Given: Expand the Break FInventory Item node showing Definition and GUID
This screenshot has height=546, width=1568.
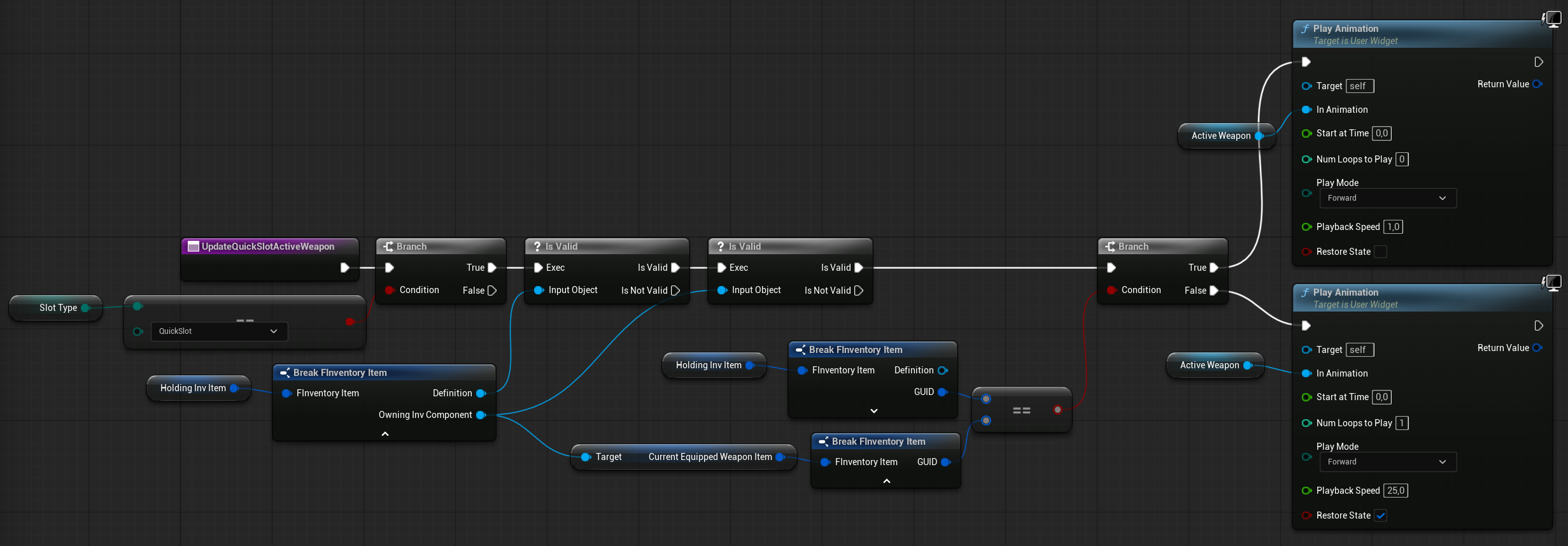Looking at the screenshot, I should (873, 411).
